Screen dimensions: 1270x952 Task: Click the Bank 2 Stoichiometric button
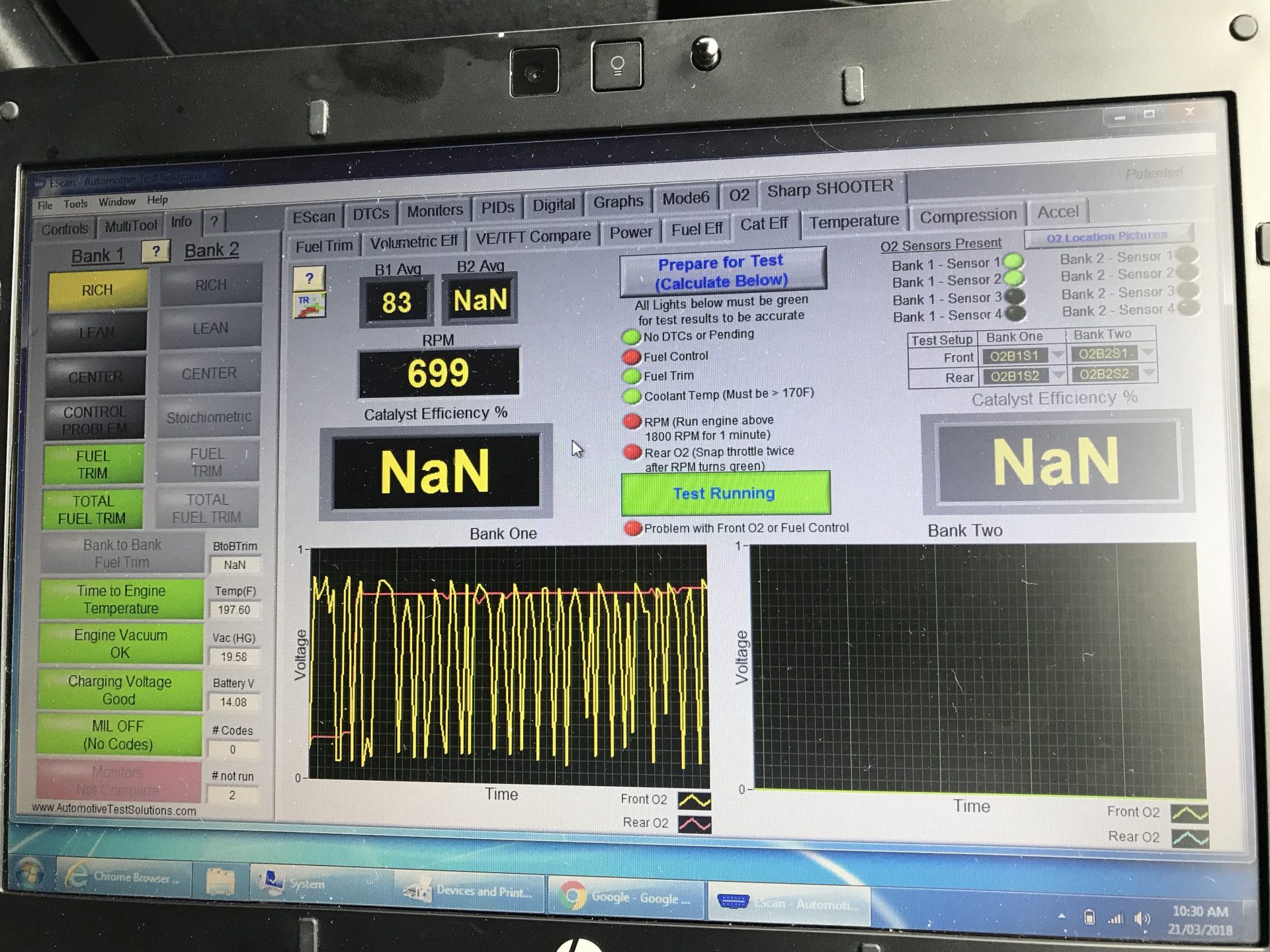tap(209, 417)
